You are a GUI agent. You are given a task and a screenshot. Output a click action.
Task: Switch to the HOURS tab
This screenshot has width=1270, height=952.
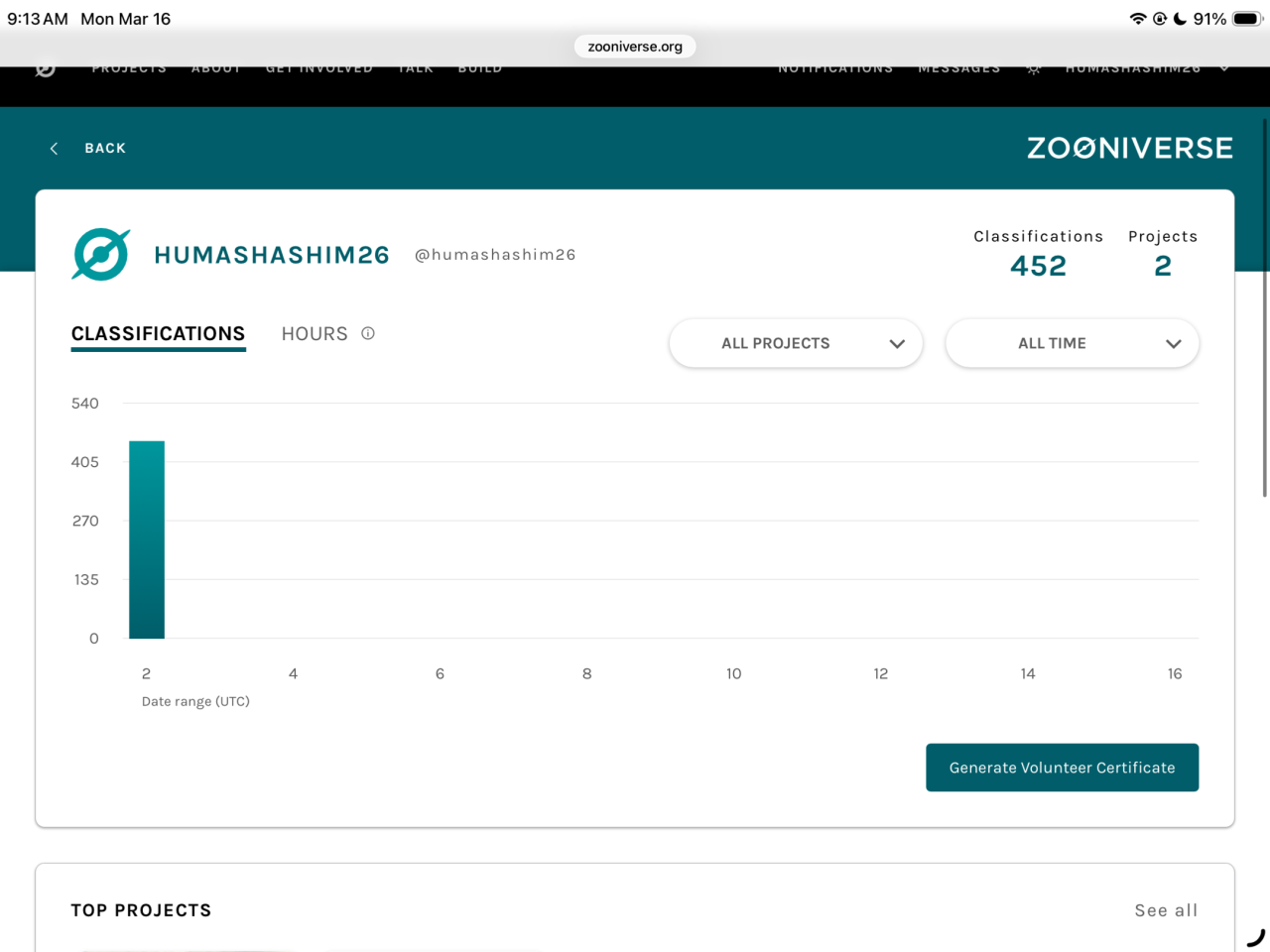click(x=315, y=334)
